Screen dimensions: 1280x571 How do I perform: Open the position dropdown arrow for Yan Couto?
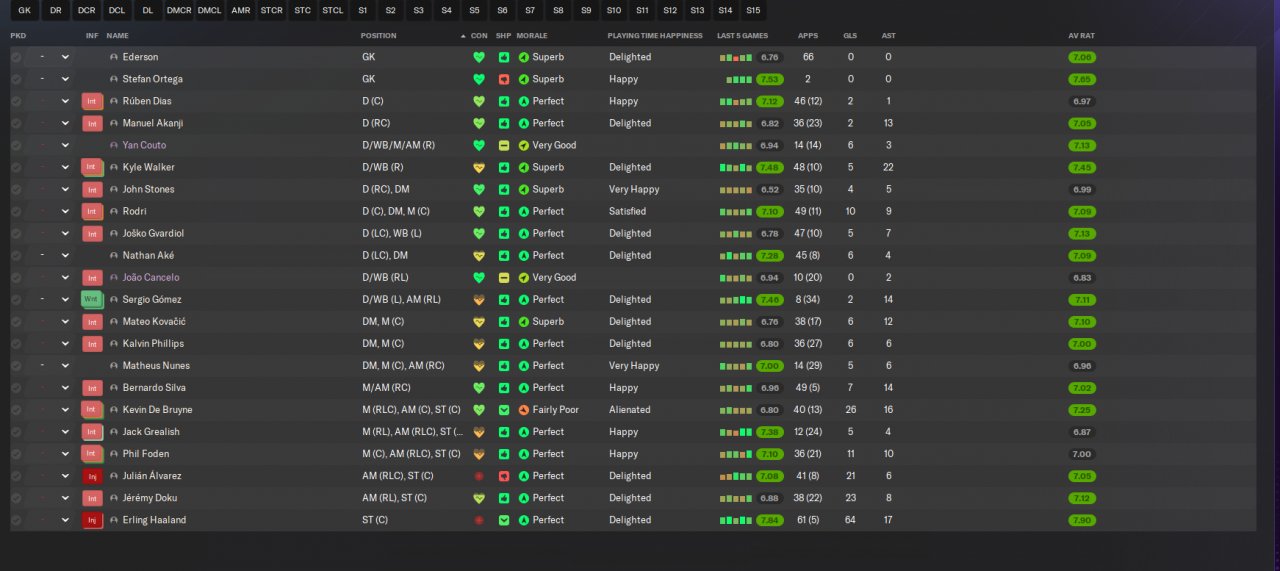click(x=65, y=145)
